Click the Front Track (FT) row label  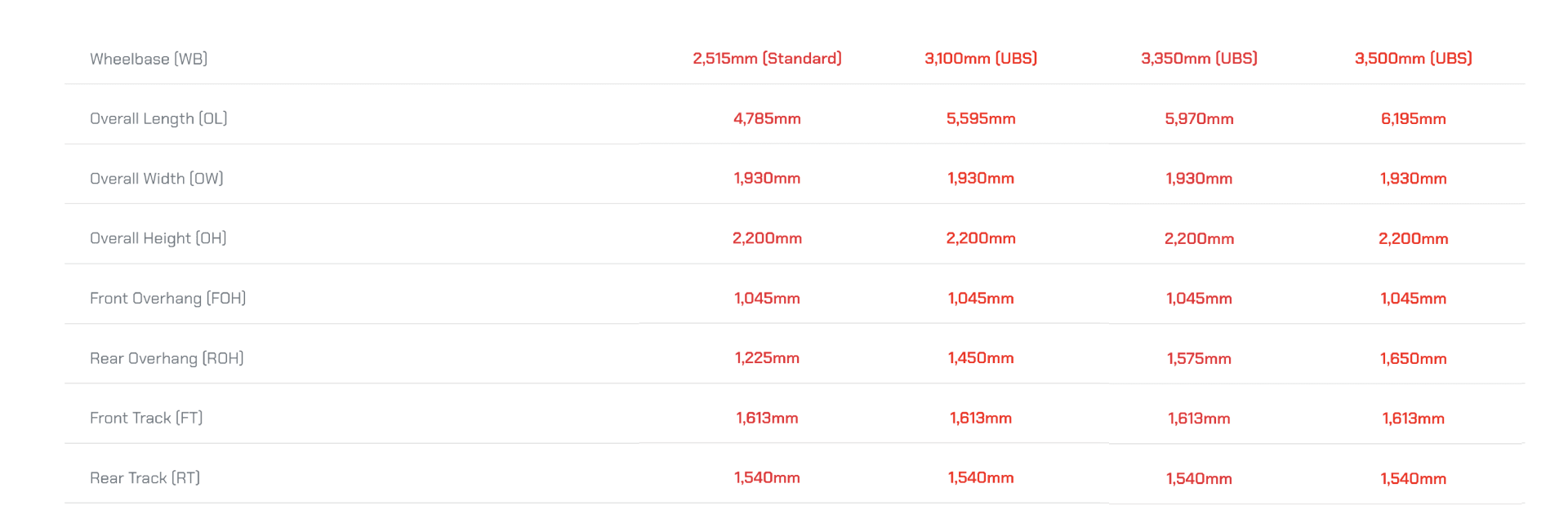(146, 418)
